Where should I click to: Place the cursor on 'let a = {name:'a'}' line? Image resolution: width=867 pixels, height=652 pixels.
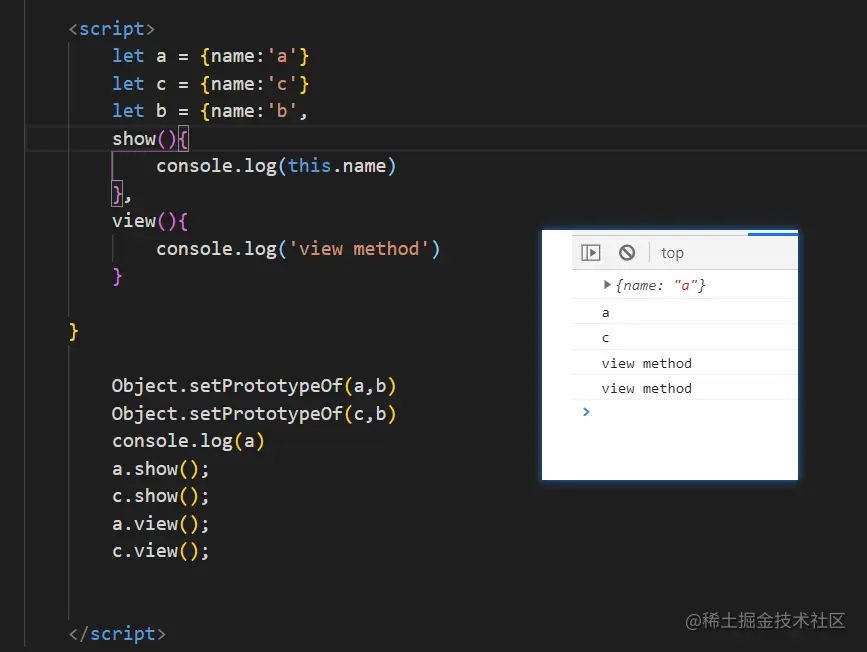click(x=210, y=56)
